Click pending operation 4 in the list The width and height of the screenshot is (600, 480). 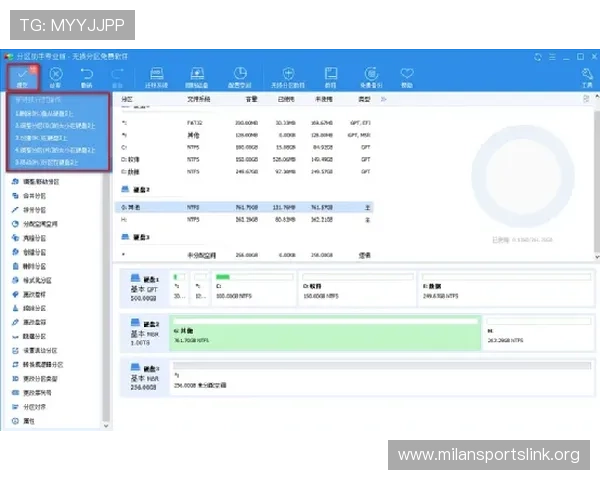click(55, 150)
